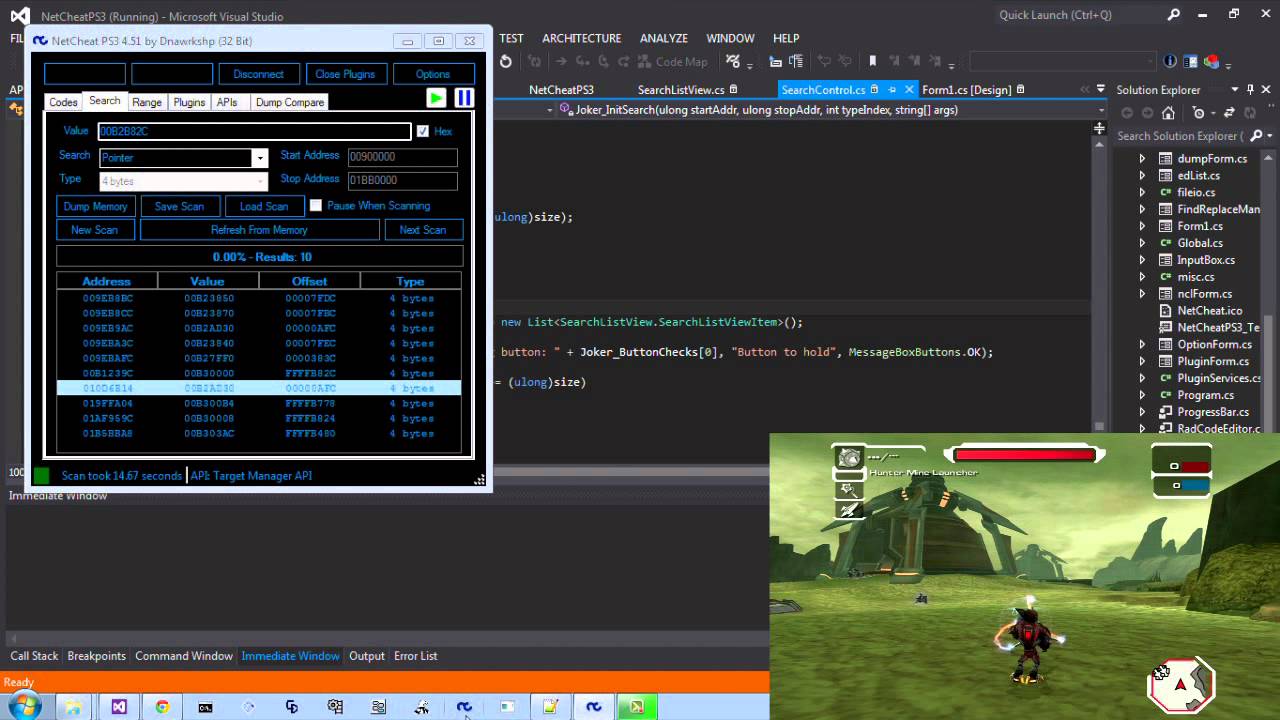Enable the Pause When Scanning checkbox
Viewport: 1280px width, 720px height.
316,205
